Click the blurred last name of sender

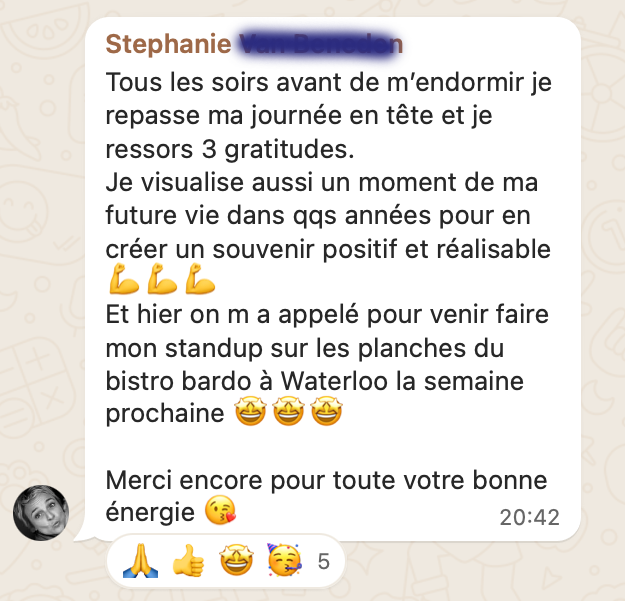tap(321, 44)
